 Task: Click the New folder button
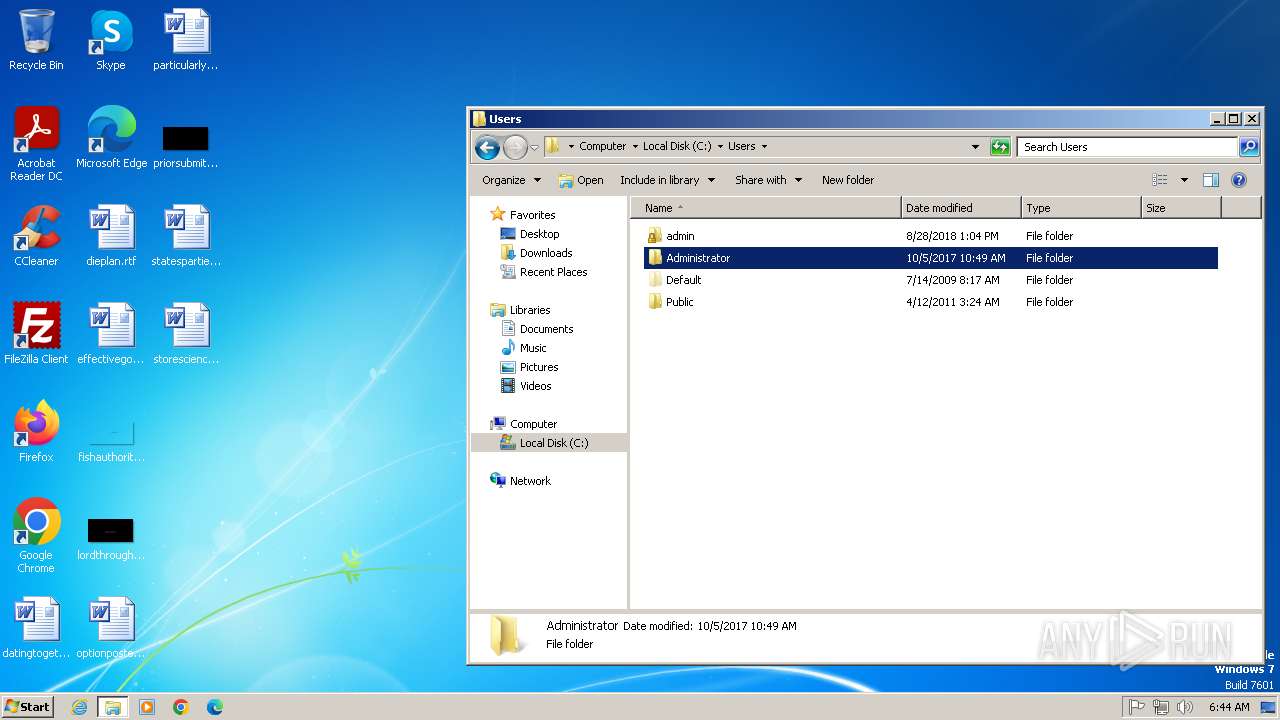click(x=848, y=180)
